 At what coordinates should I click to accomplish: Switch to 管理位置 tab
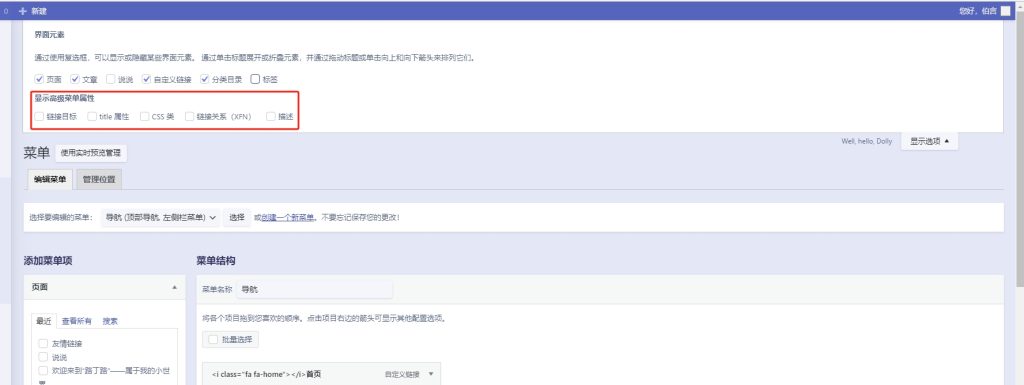99,179
